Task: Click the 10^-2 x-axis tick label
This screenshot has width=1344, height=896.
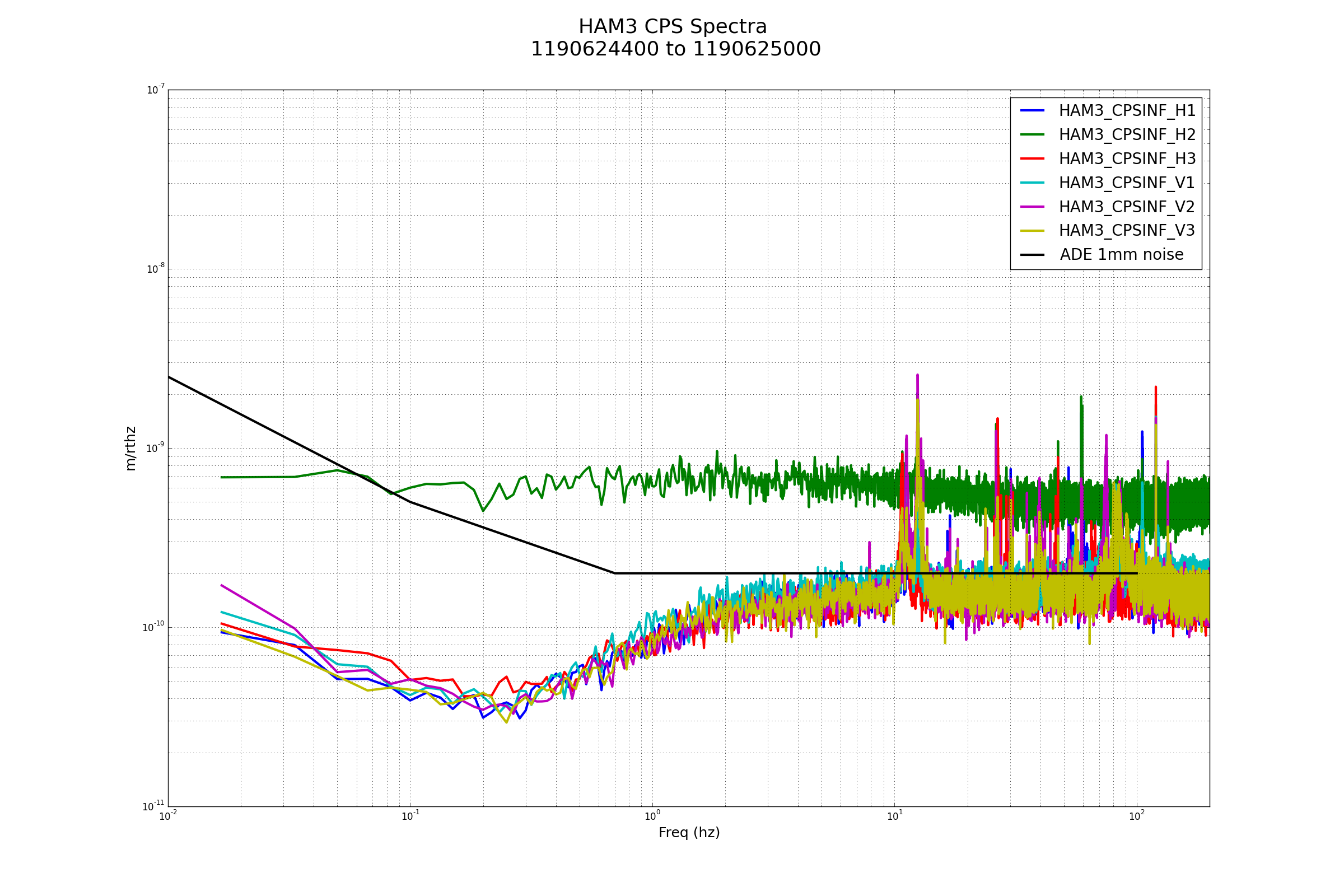Action: point(168,816)
